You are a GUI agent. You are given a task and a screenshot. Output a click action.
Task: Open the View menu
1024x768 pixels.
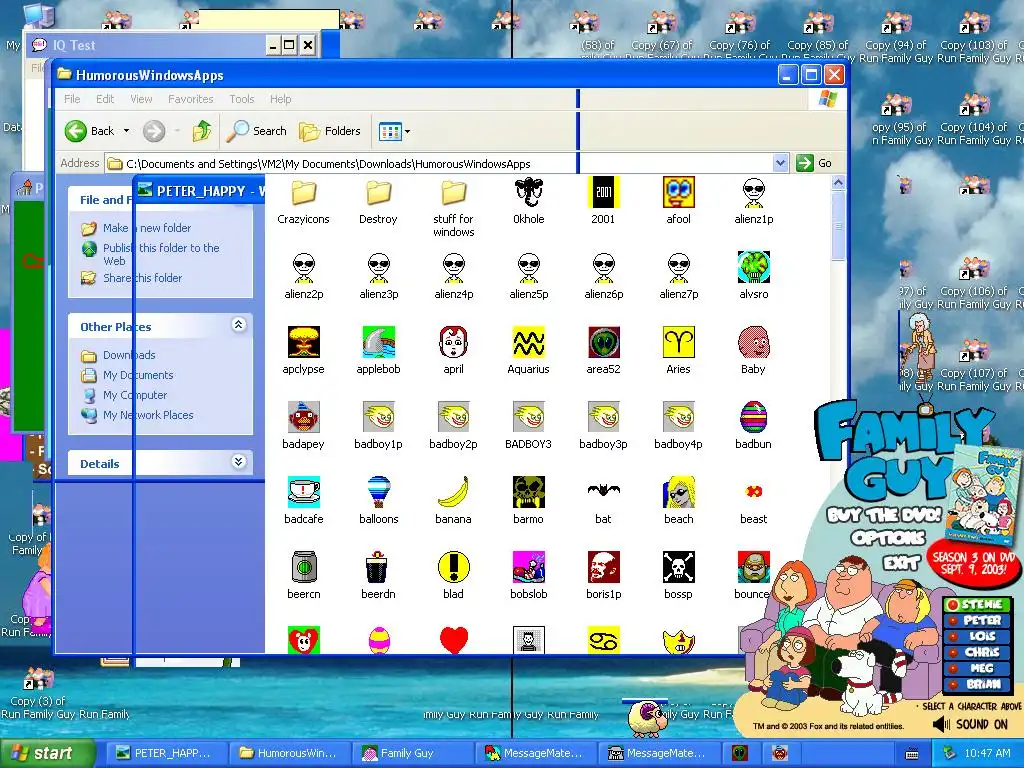[x=141, y=99]
